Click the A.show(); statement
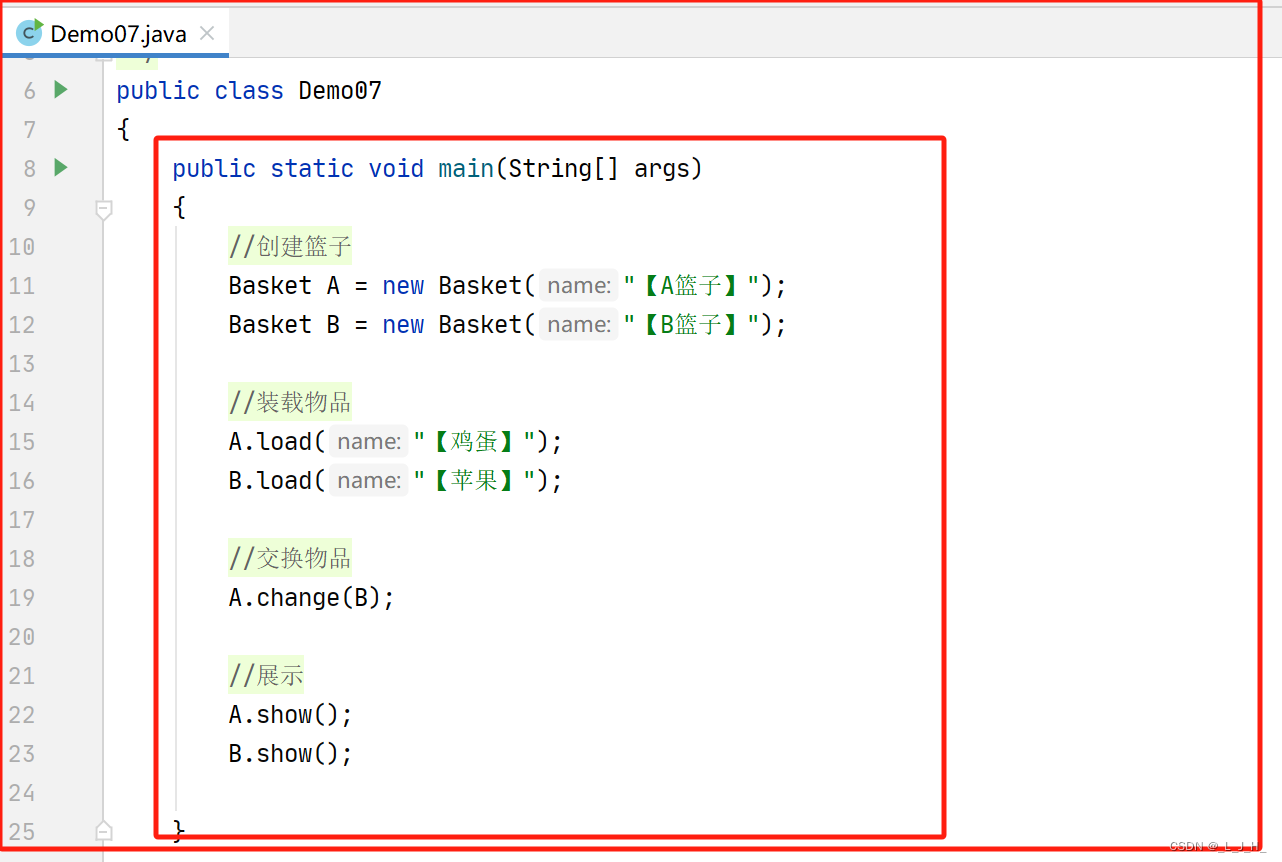Viewport: 1282px width, 862px height. point(291,715)
